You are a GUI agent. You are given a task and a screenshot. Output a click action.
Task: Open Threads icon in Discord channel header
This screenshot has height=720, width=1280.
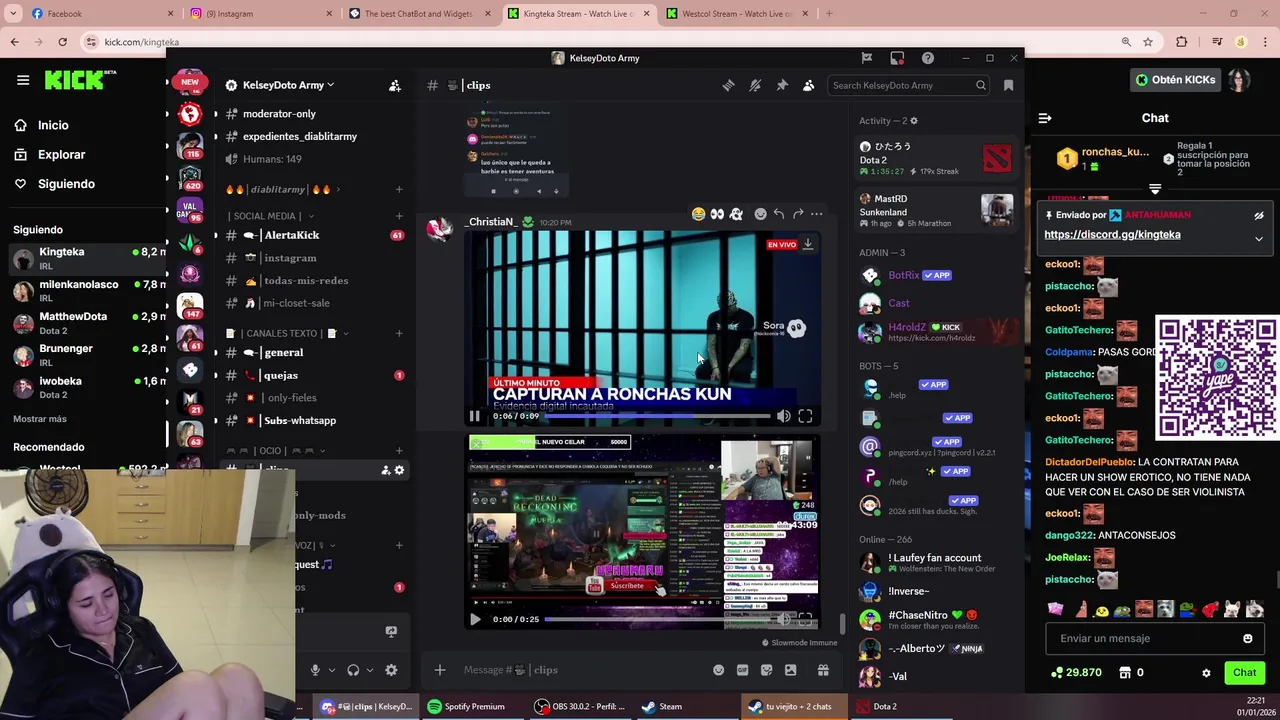728,85
